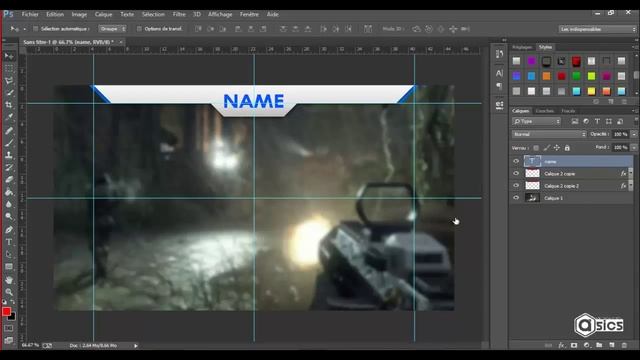Select the Clone Stamp tool

(x=9, y=155)
